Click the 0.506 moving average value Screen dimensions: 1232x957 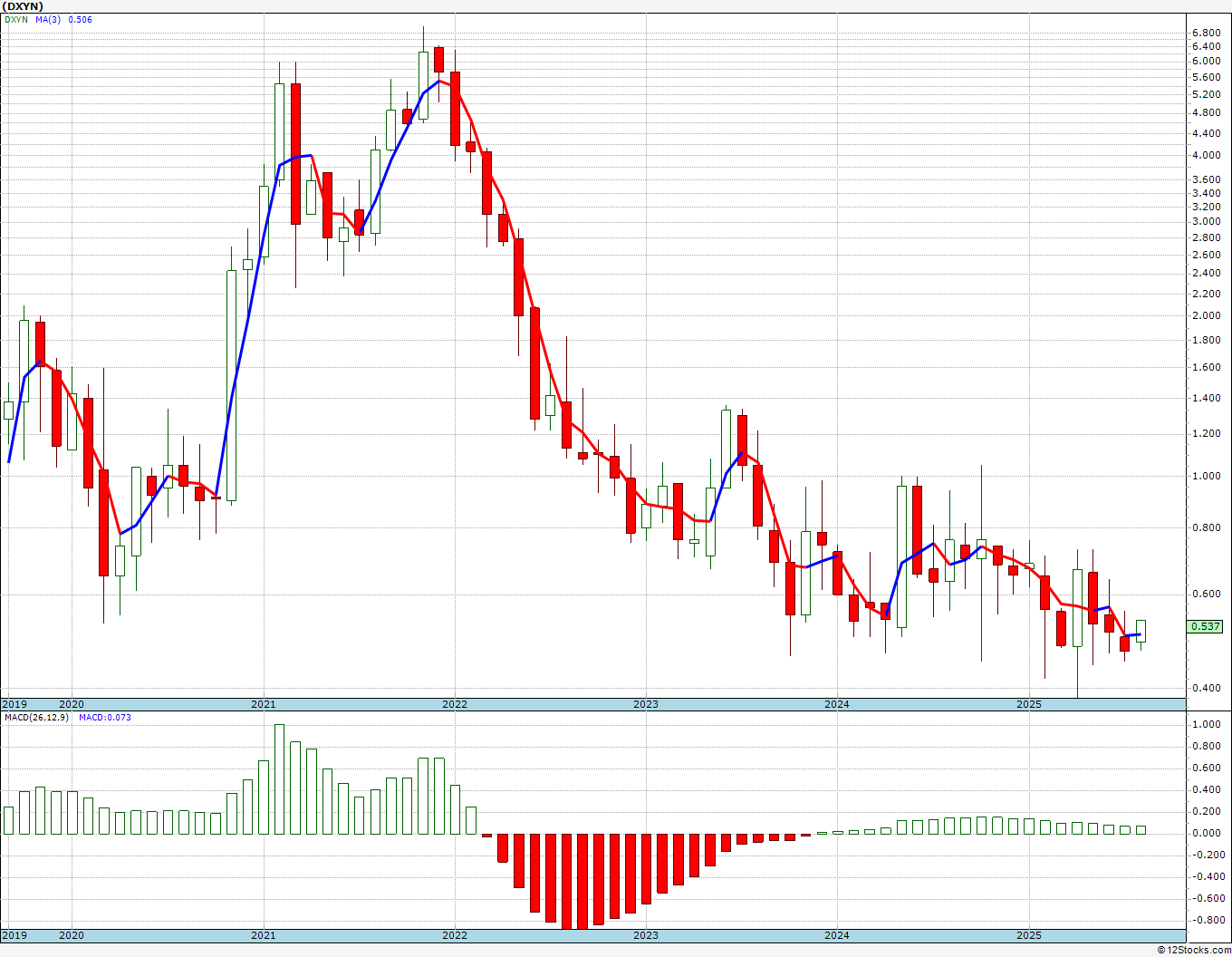tap(80, 20)
